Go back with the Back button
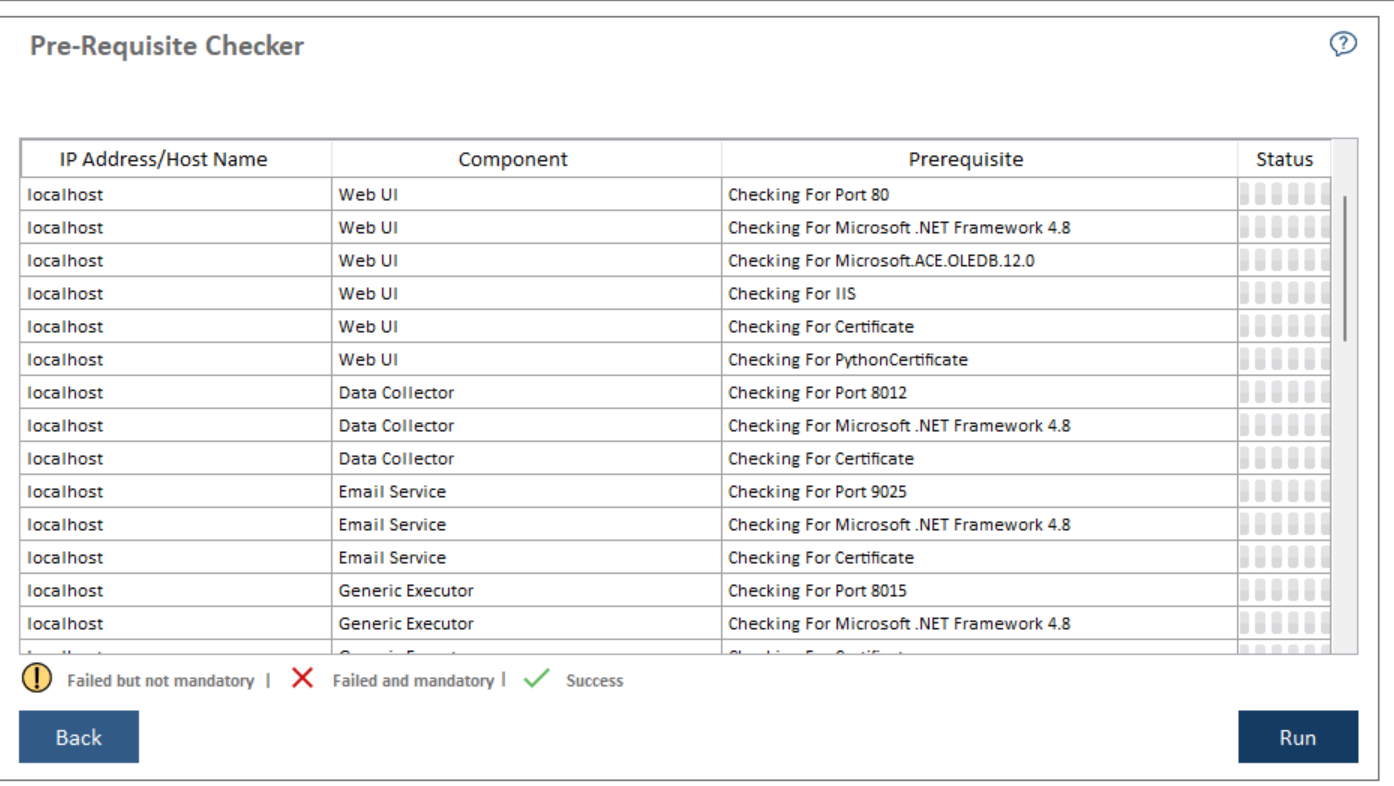The height and width of the screenshot is (786, 1394). [x=79, y=737]
